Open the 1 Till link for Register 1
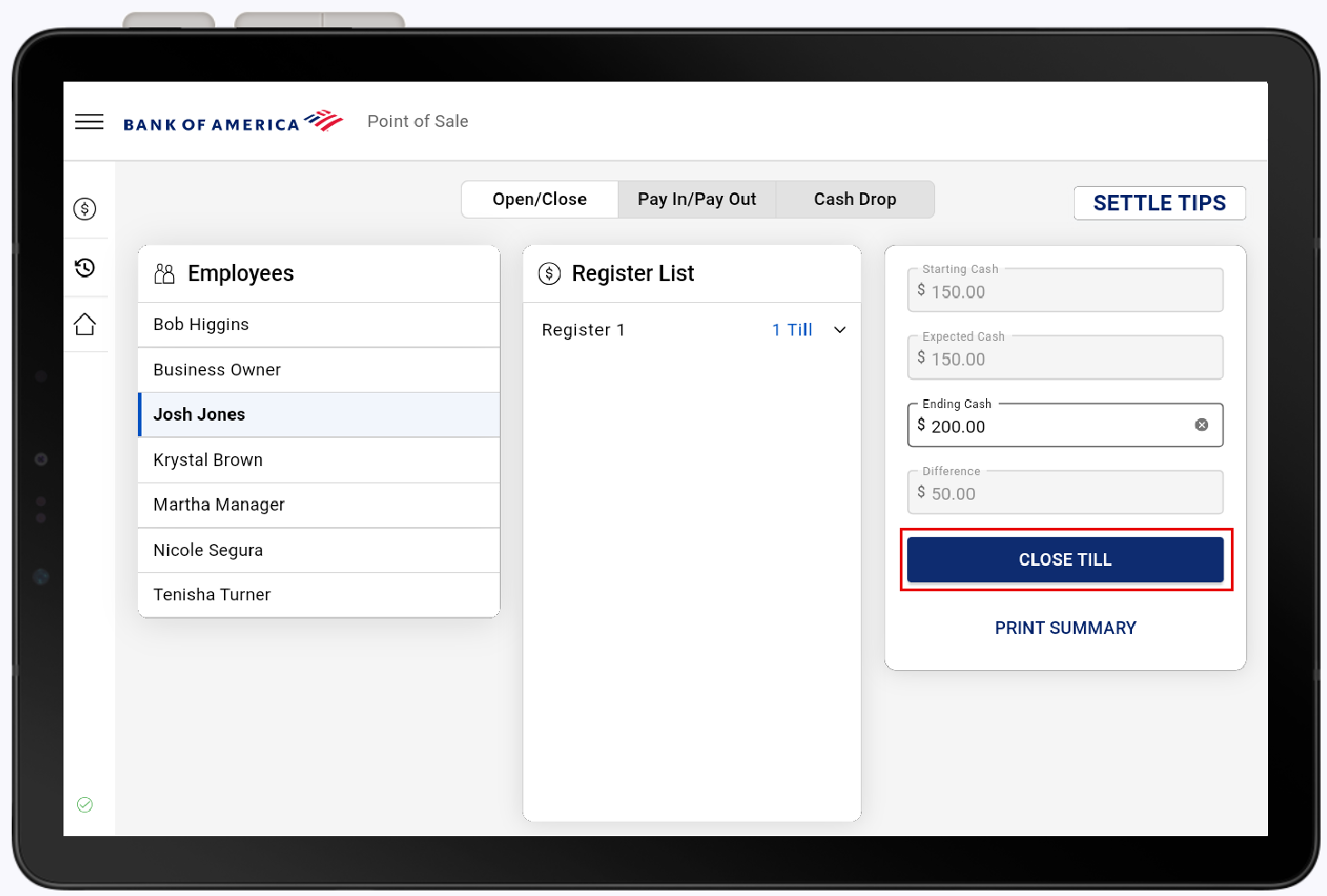The image size is (1327, 896). 792,330
